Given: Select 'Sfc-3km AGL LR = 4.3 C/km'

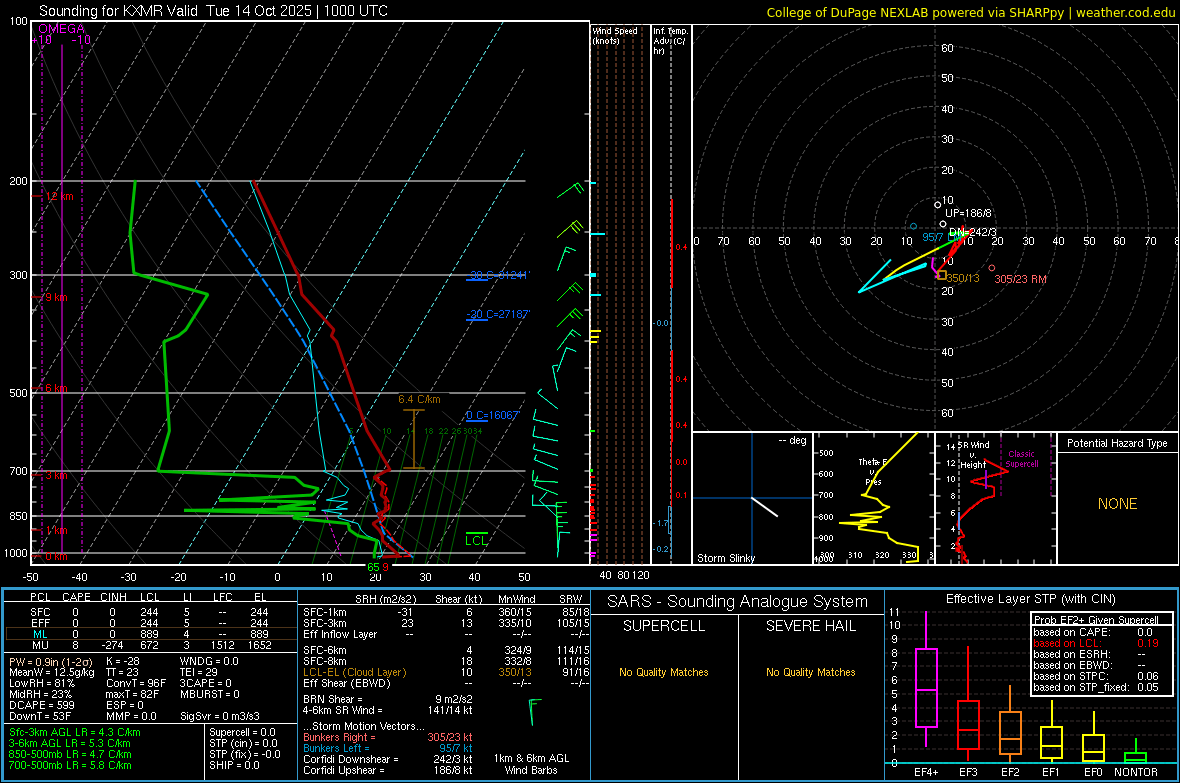Looking at the screenshot, I should point(75,733).
